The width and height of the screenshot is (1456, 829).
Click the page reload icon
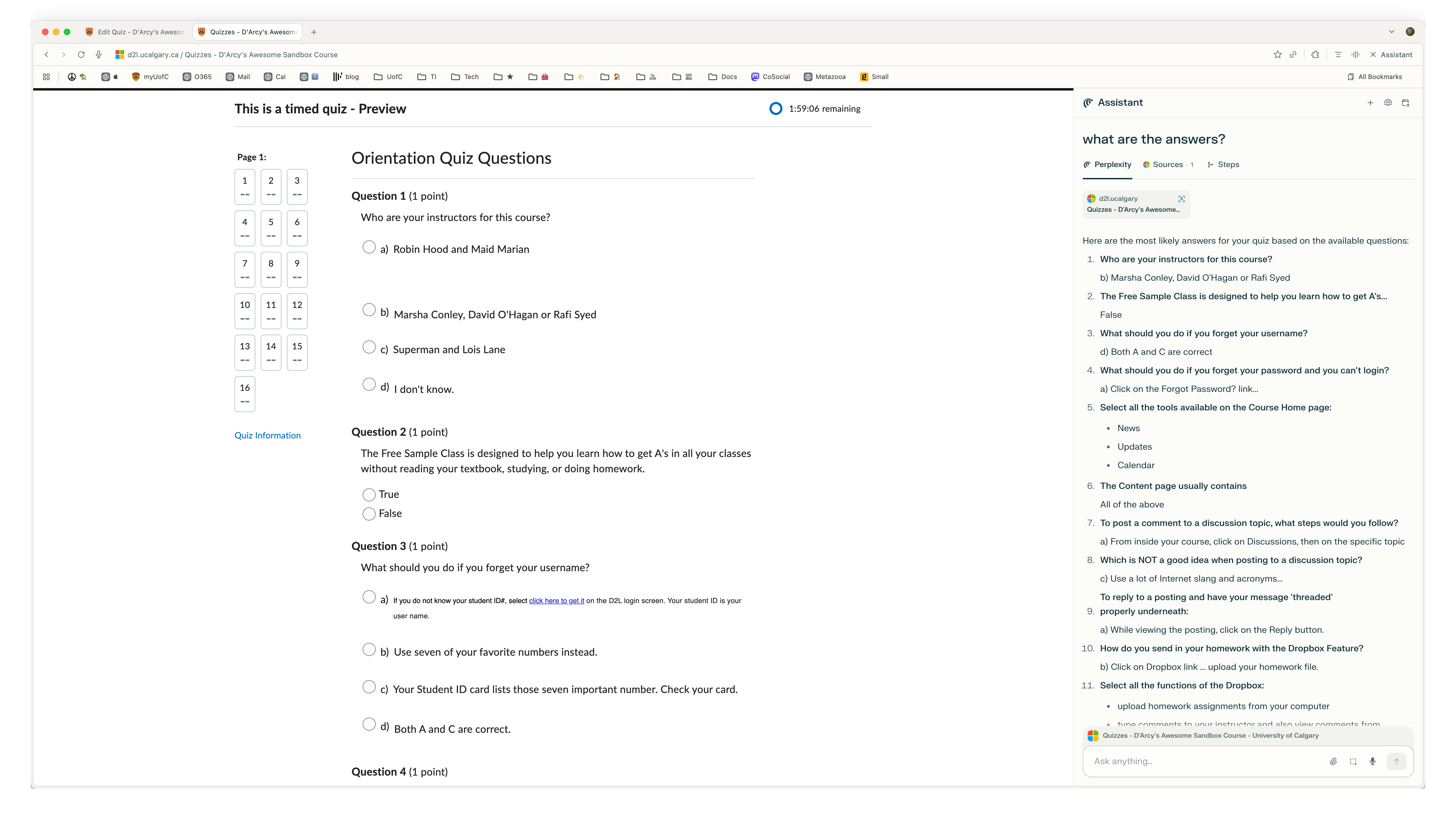[x=81, y=55]
